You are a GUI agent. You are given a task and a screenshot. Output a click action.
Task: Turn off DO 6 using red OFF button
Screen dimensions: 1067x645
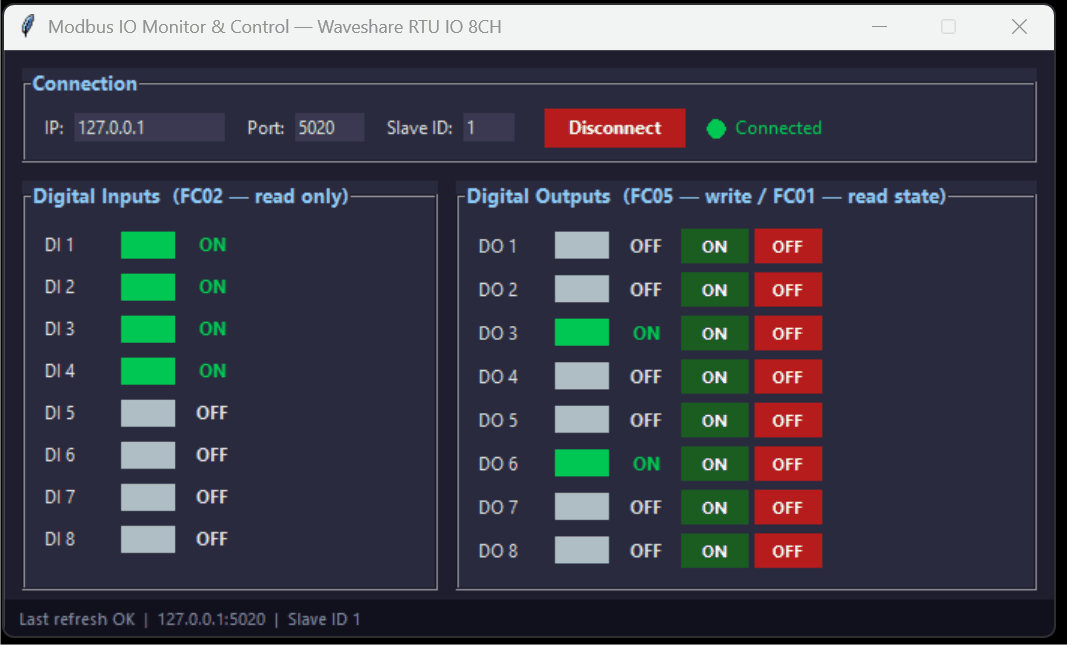point(787,464)
